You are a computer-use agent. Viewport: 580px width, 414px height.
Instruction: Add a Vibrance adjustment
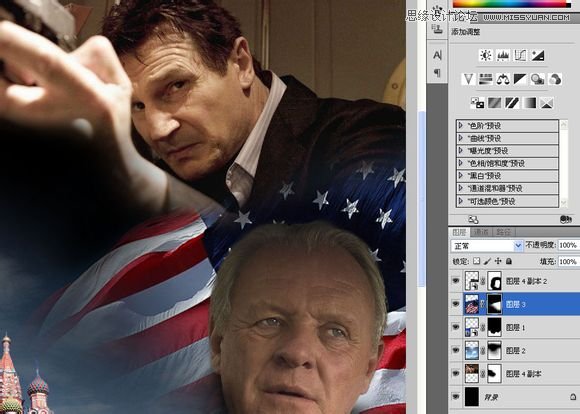click(468, 79)
